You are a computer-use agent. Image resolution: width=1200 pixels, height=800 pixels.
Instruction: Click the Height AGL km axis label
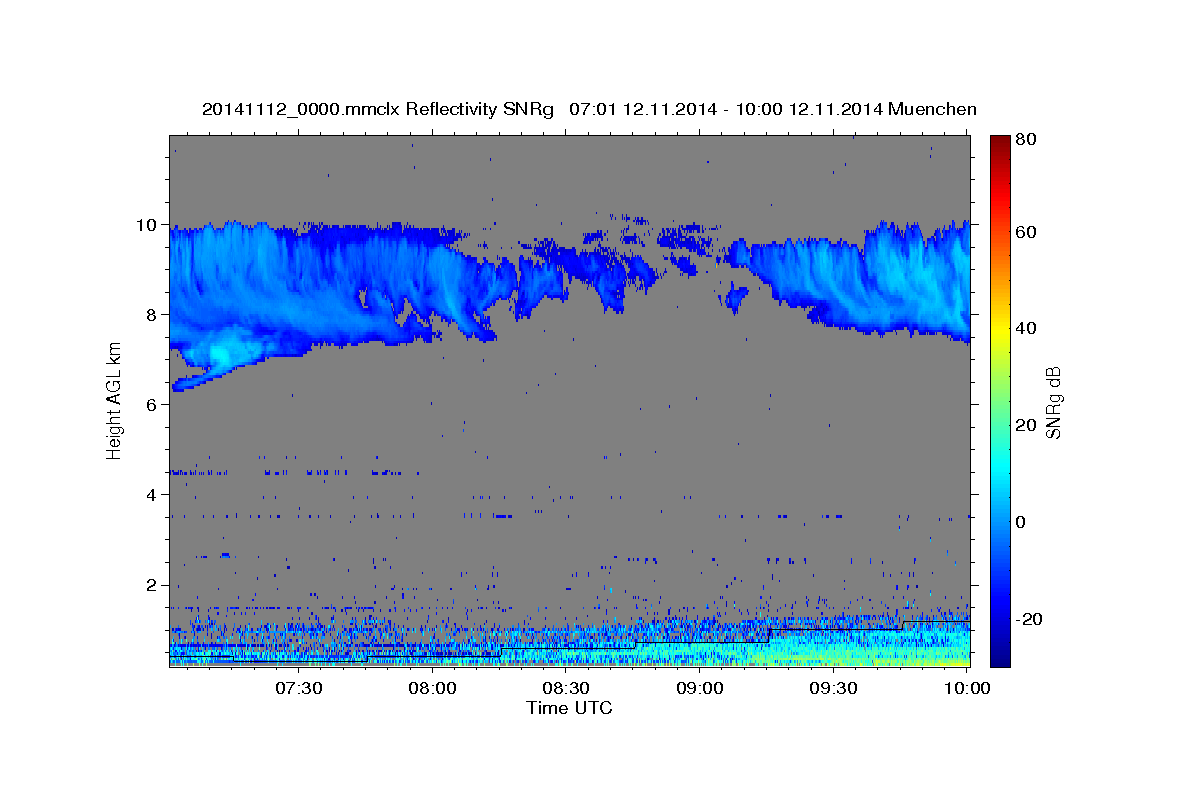click(x=113, y=401)
